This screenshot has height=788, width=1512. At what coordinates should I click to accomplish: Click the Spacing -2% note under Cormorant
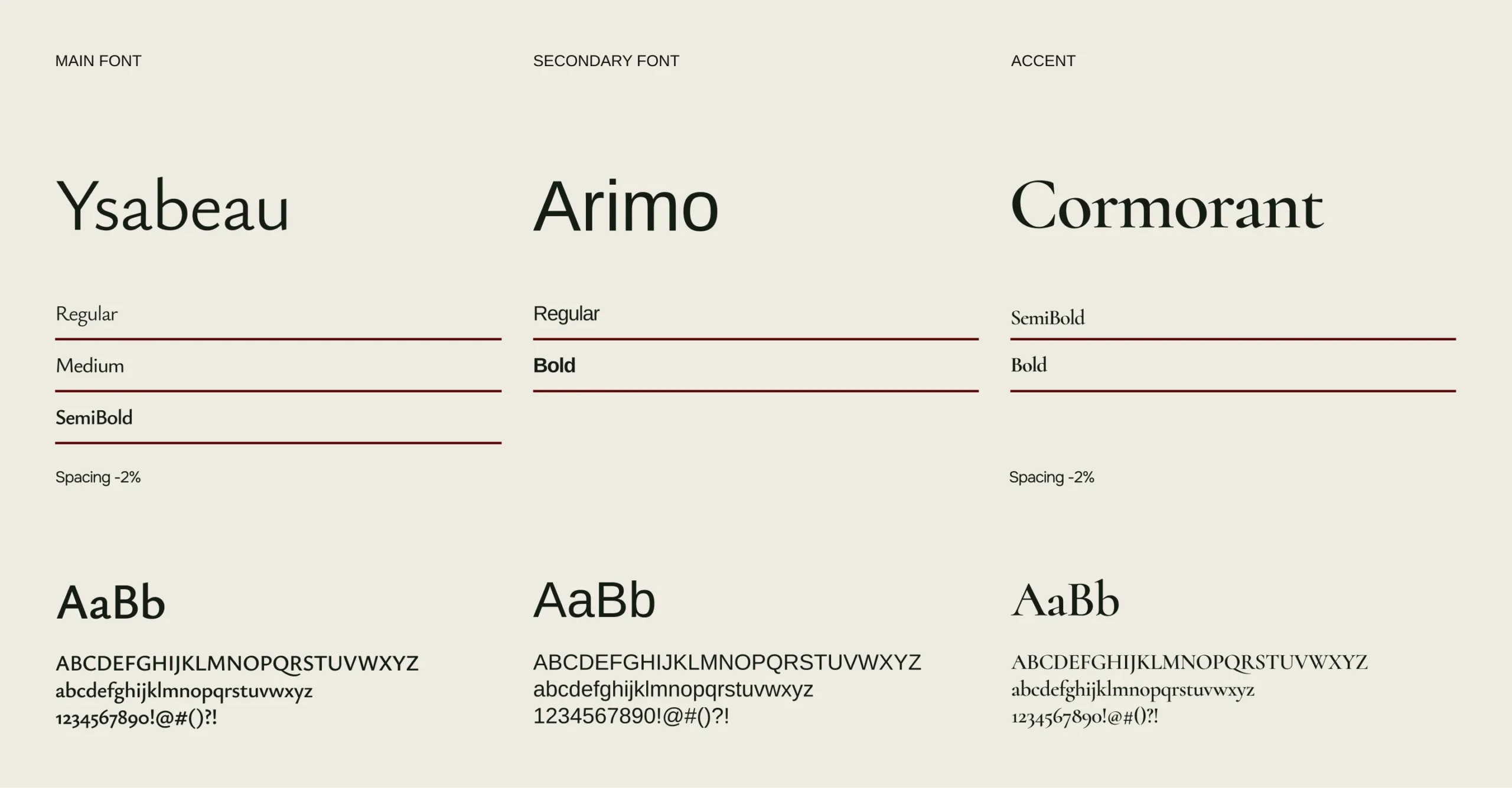(x=1051, y=477)
